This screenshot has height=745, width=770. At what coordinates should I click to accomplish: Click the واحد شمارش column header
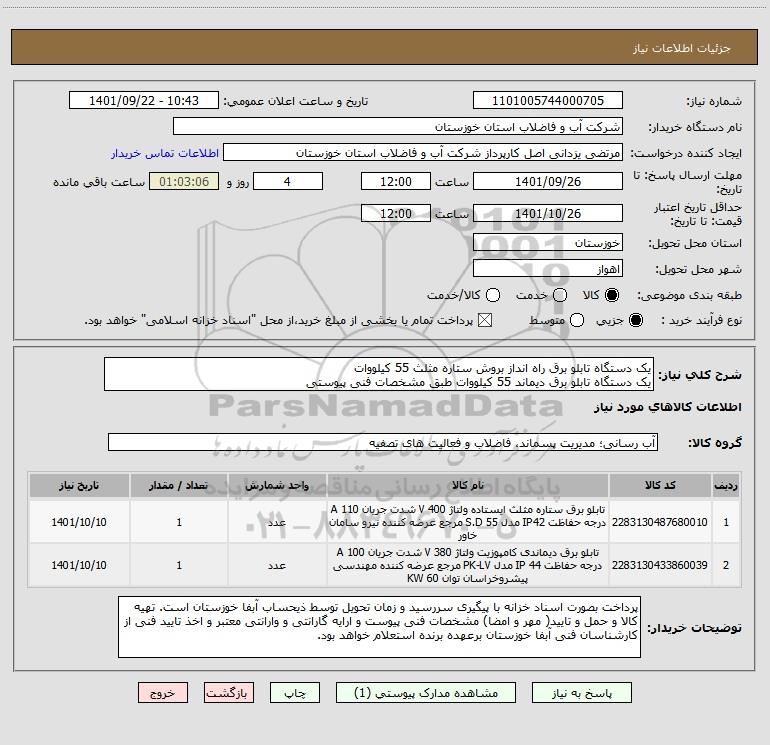tap(277, 486)
